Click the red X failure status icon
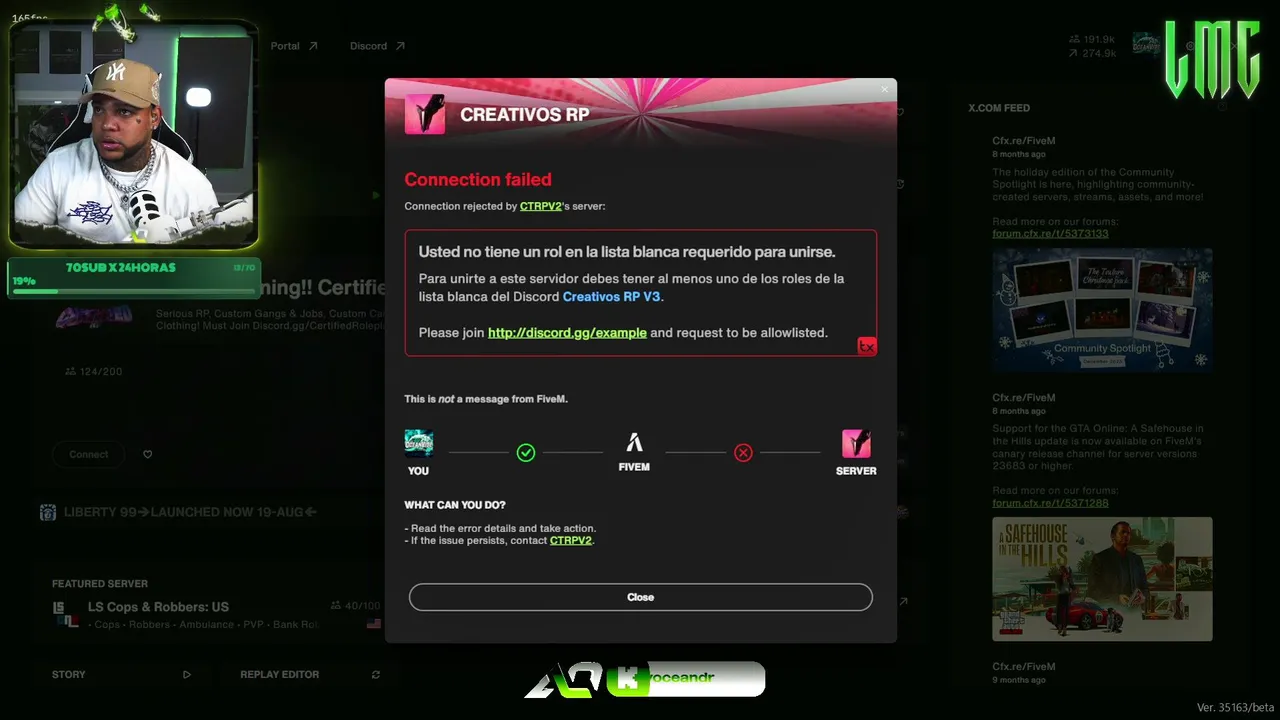 pyautogui.click(x=743, y=453)
